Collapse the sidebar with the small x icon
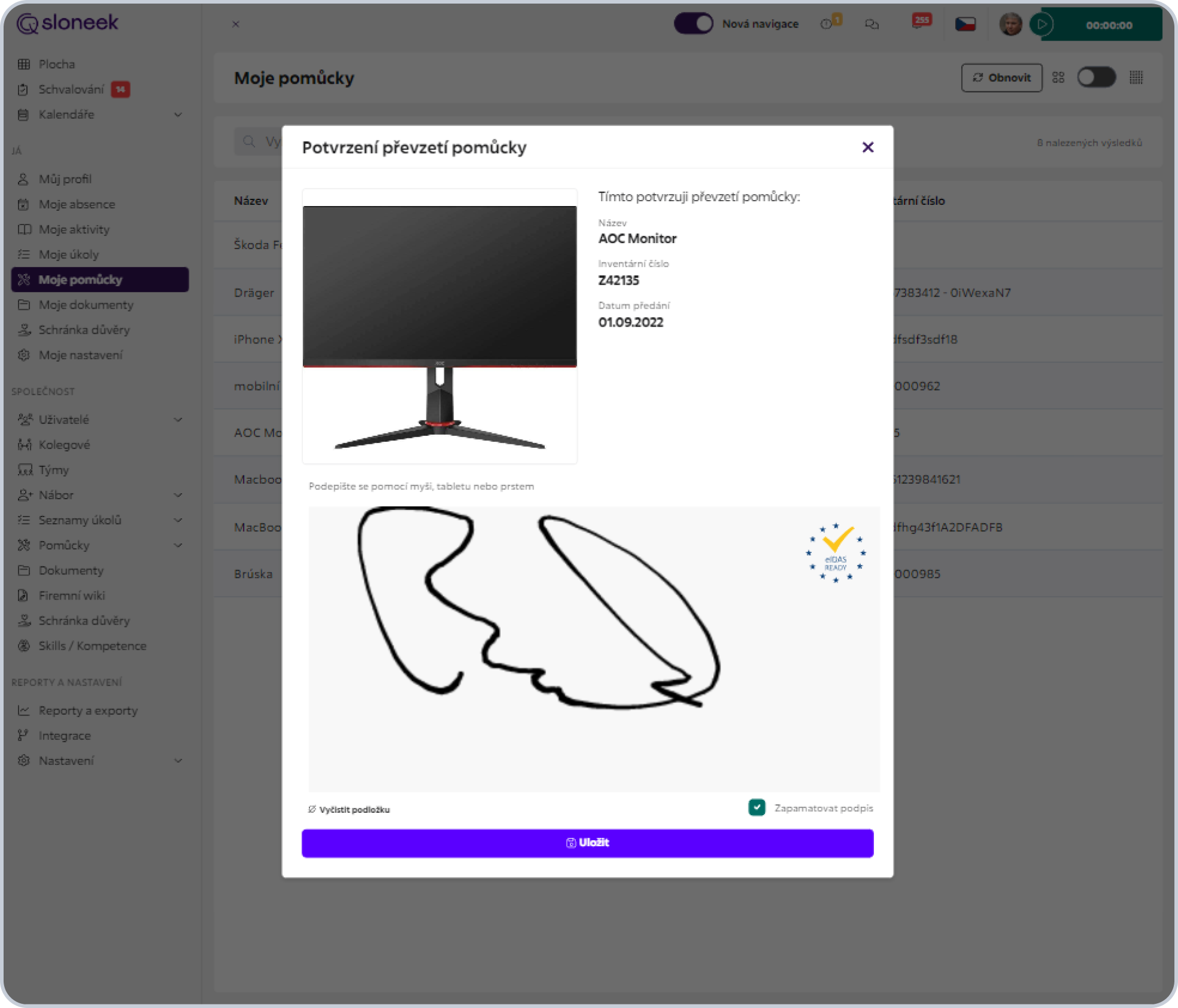The width and height of the screenshot is (1178, 1008). point(235,24)
